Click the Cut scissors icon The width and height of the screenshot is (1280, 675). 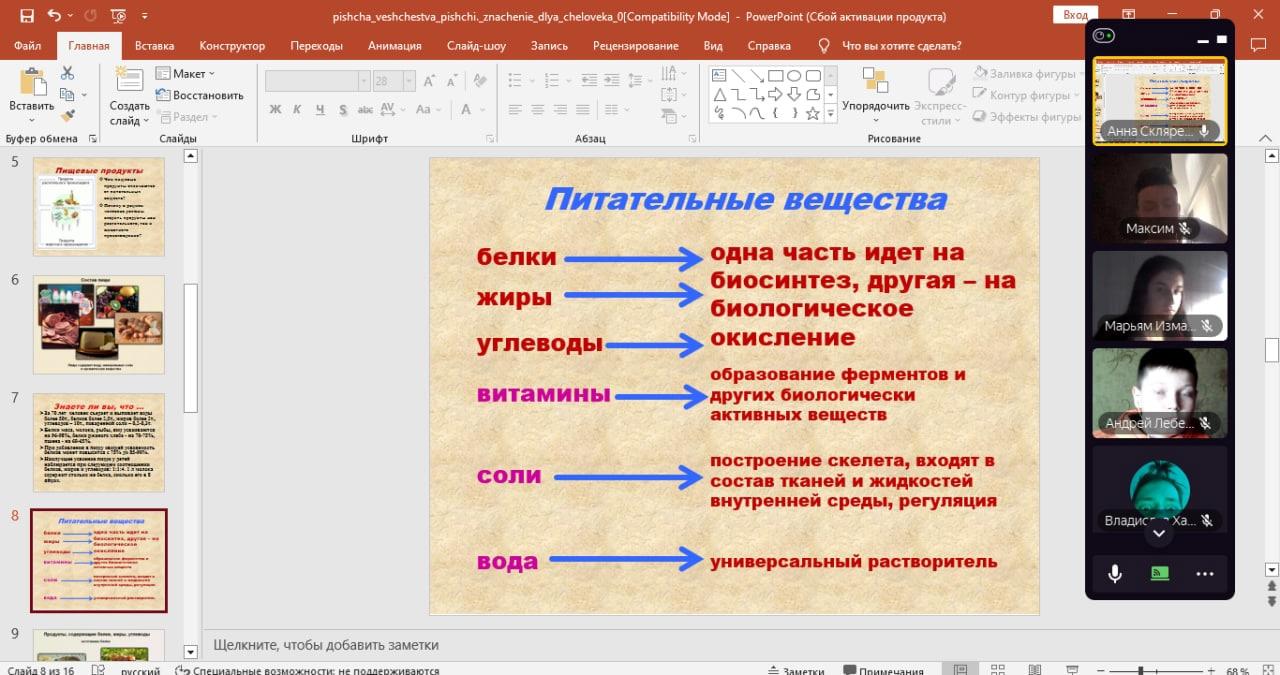67,73
